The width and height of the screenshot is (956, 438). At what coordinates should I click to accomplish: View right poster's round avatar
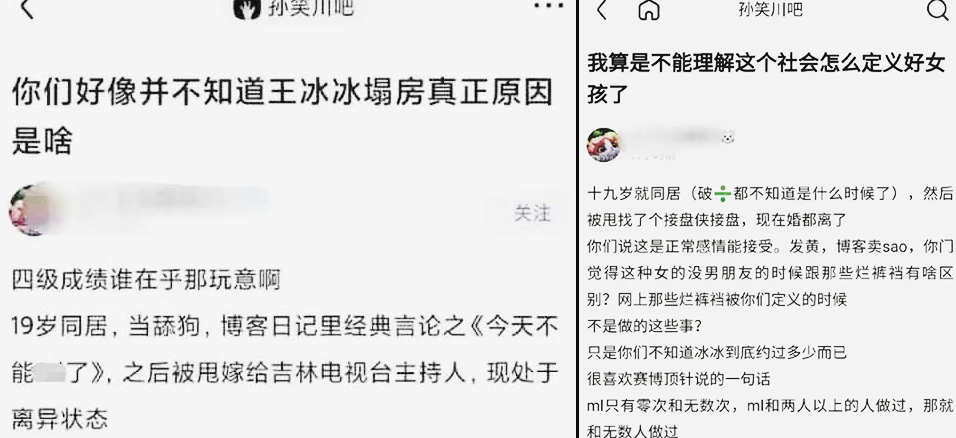[603, 145]
